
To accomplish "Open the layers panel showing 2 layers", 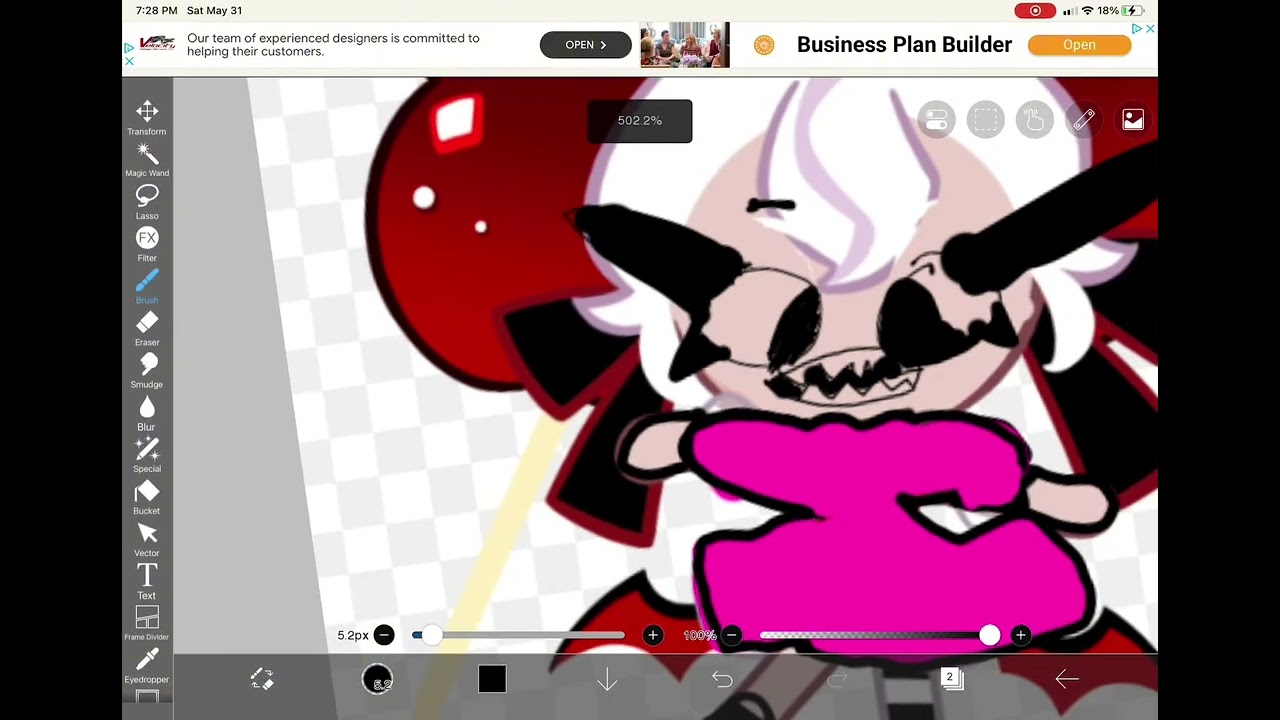I will [952, 679].
